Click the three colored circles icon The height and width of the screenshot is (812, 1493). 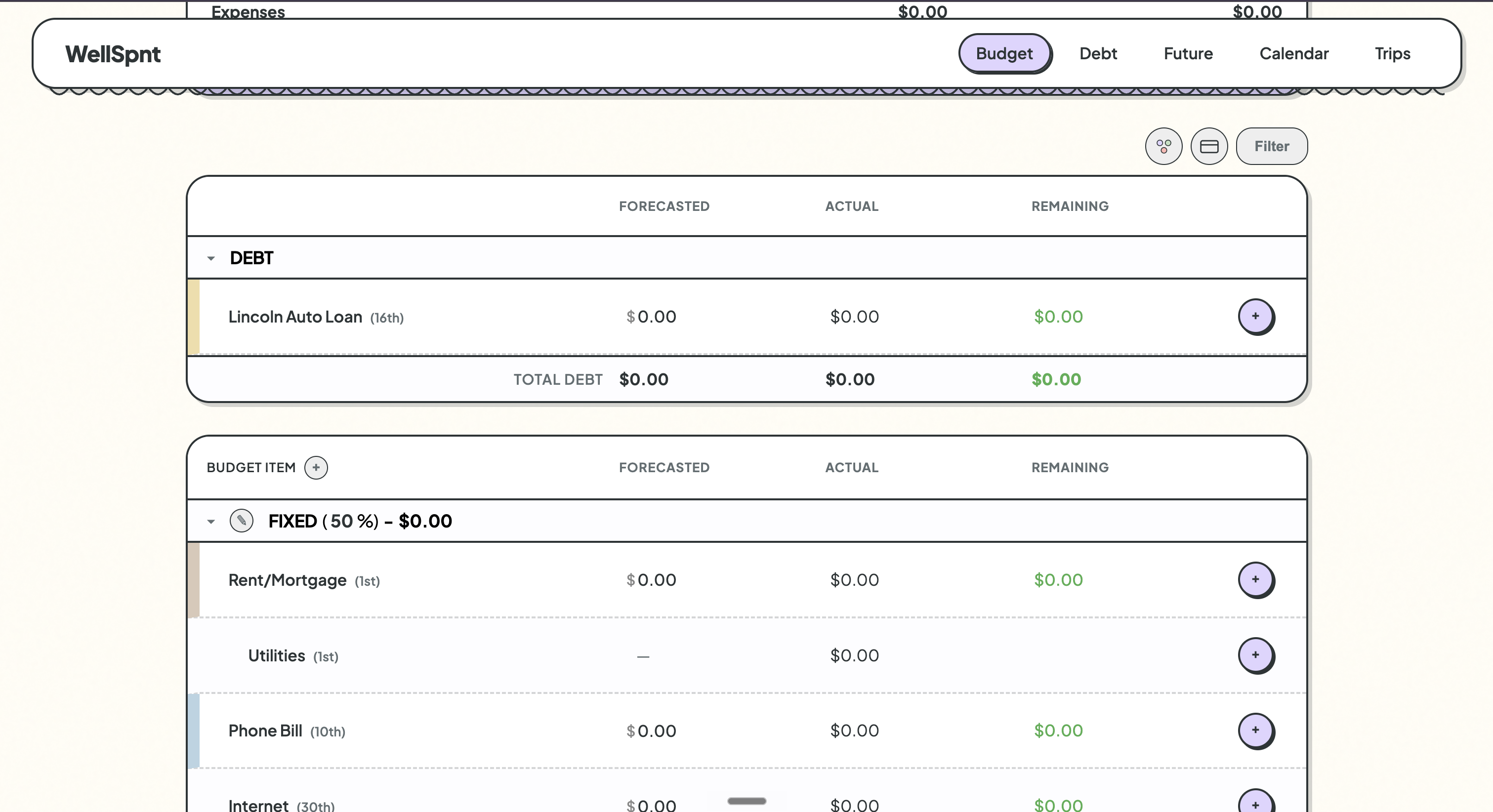tap(1163, 146)
